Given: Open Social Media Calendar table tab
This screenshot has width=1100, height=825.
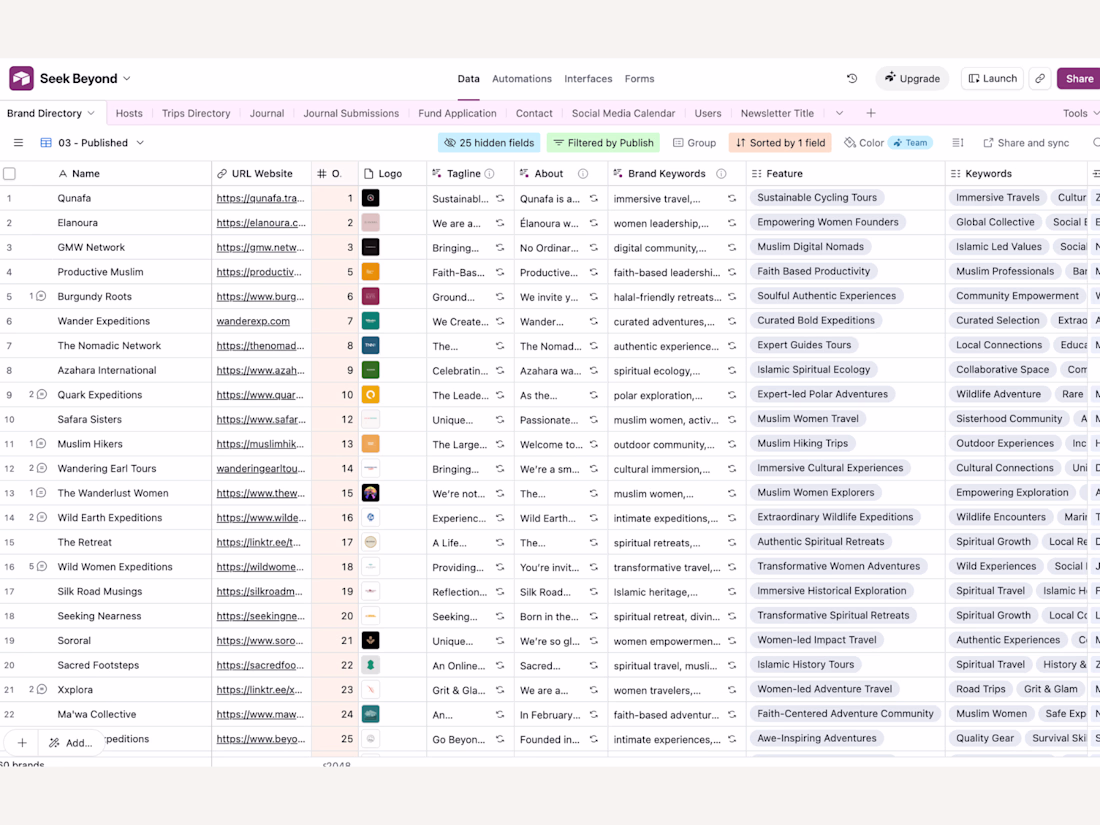Looking at the screenshot, I should (x=623, y=113).
